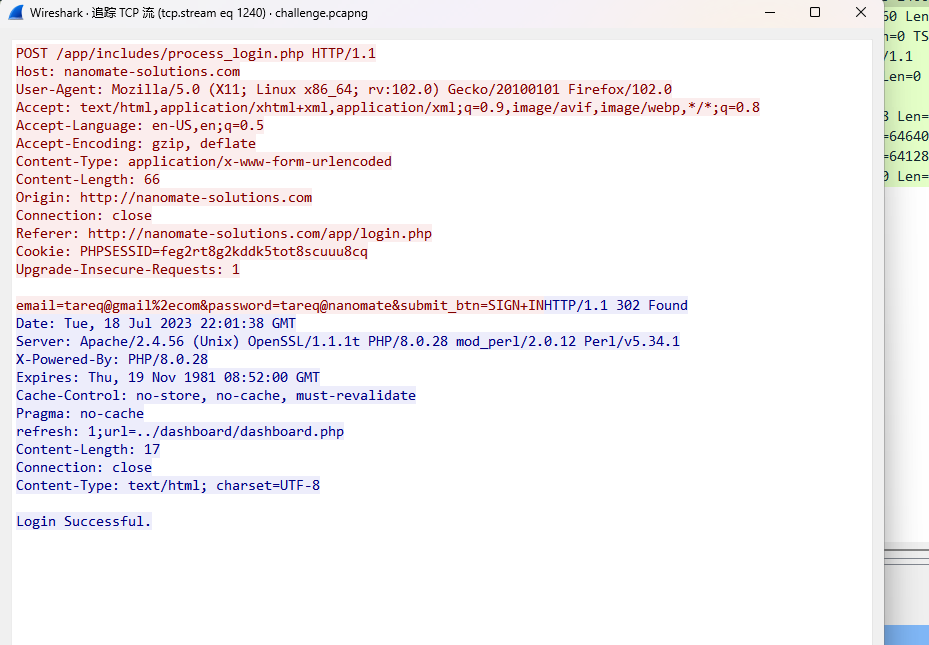
Task: Click the red Connection: close request header
Action: point(84,216)
